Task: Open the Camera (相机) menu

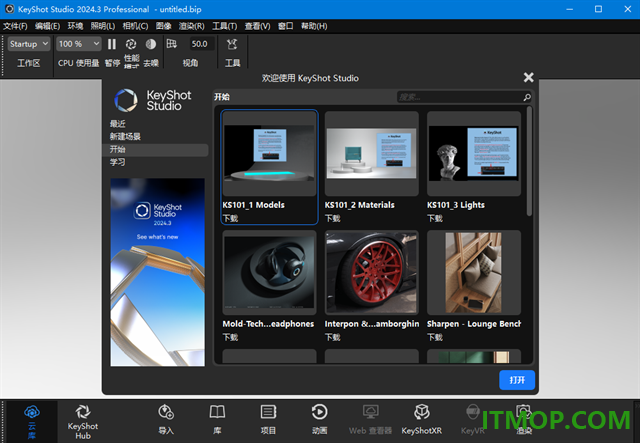Action: [x=135, y=26]
